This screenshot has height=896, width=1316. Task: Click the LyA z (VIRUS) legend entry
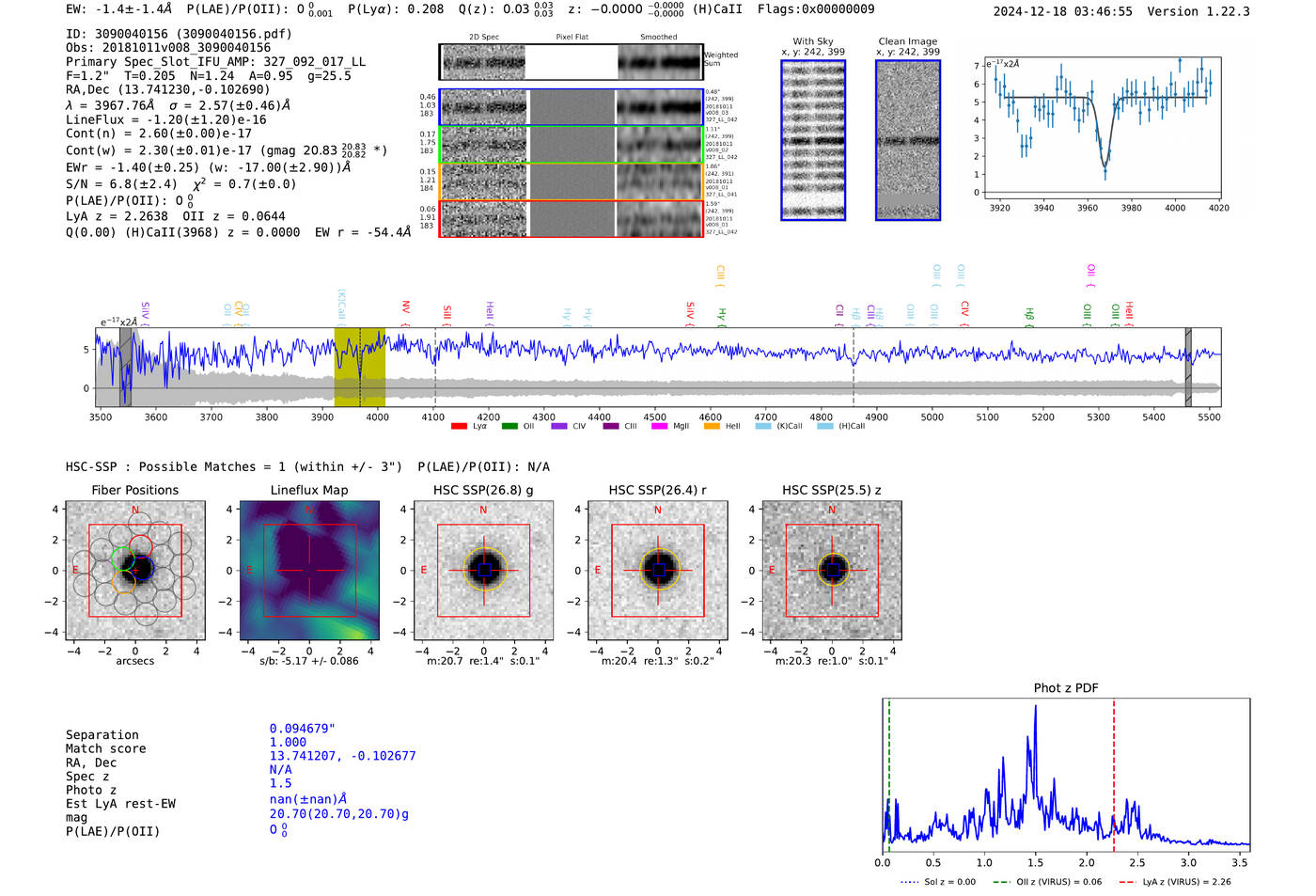coord(1175,882)
